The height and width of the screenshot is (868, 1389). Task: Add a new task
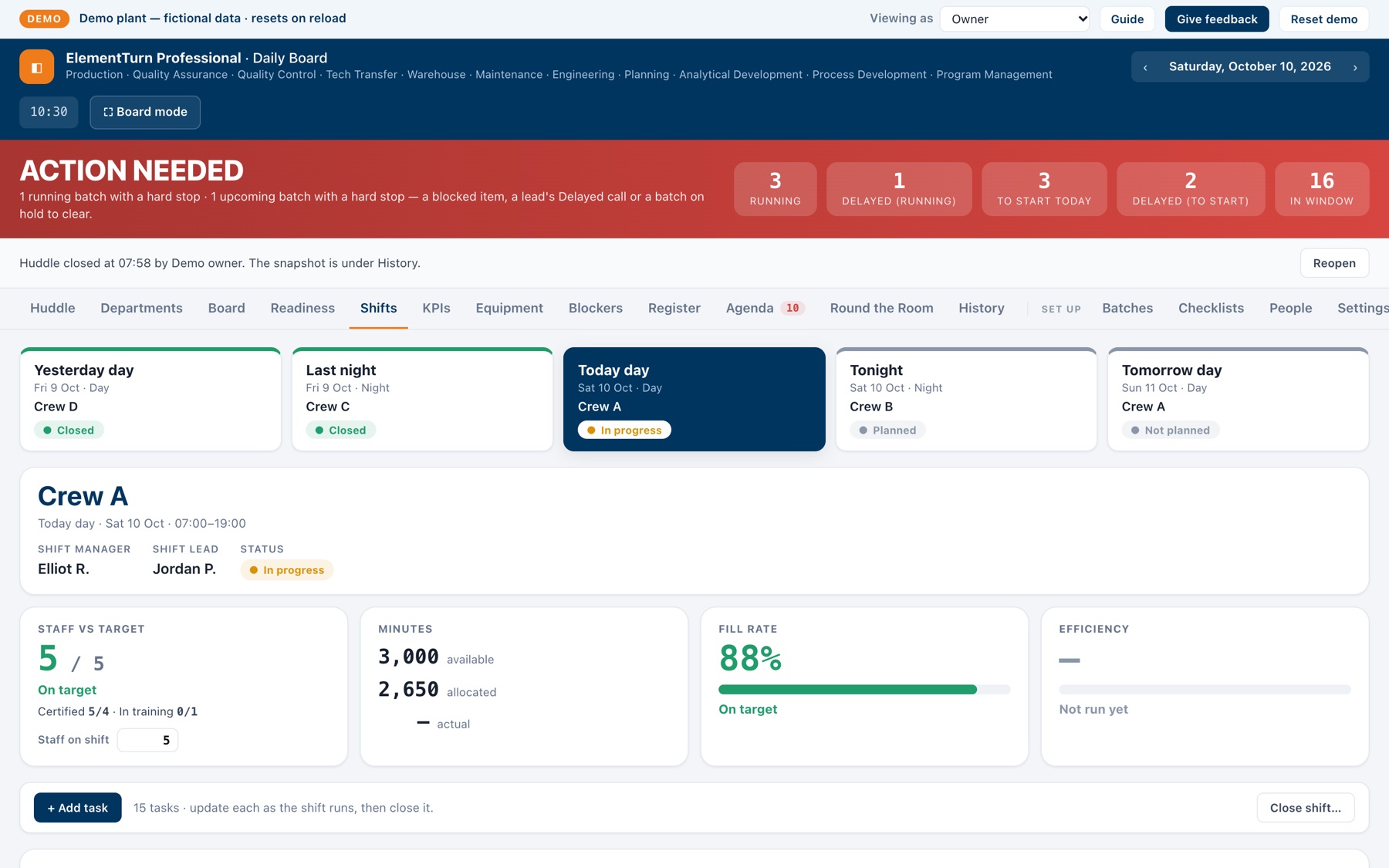click(78, 808)
